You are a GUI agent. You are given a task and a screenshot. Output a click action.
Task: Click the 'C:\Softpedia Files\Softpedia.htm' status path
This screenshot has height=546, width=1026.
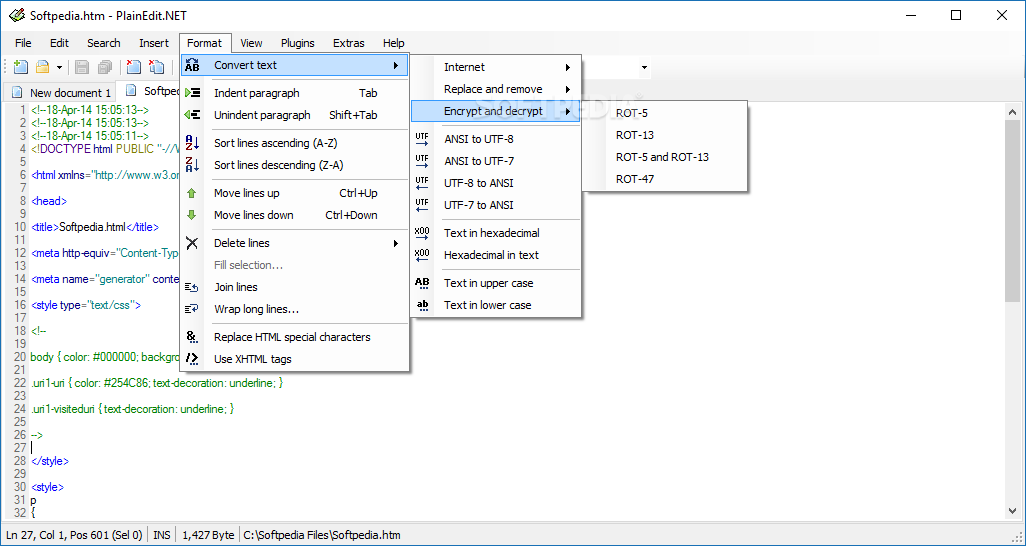[322, 535]
